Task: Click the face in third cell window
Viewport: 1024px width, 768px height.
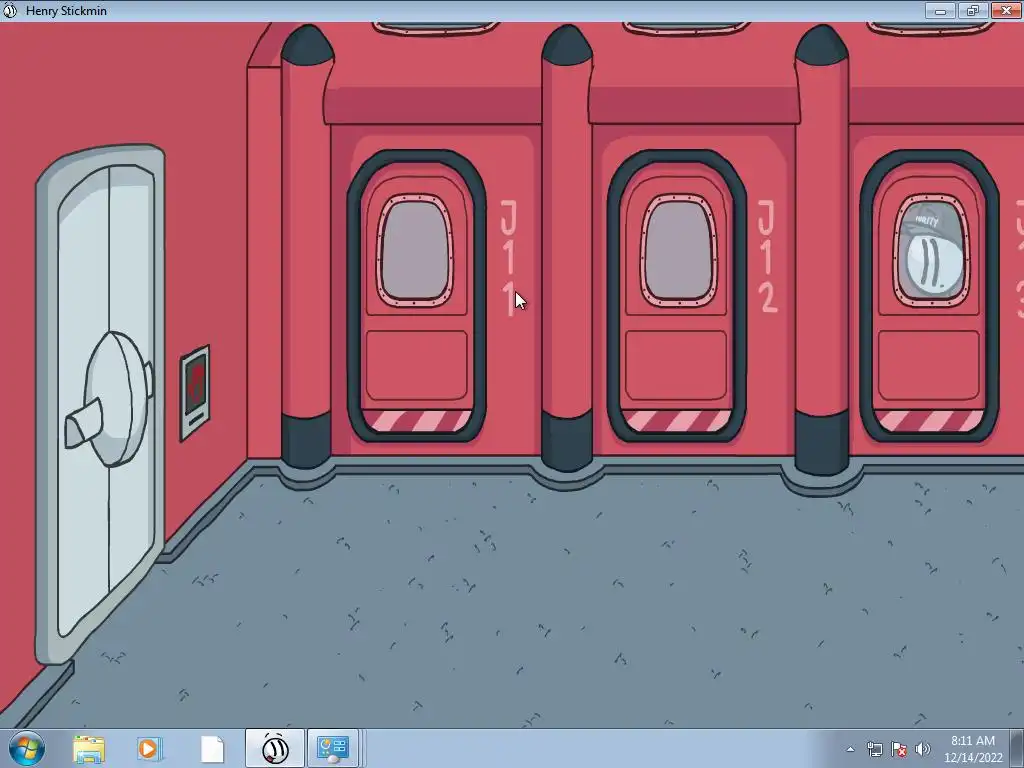Action: click(x=933, y=266)
